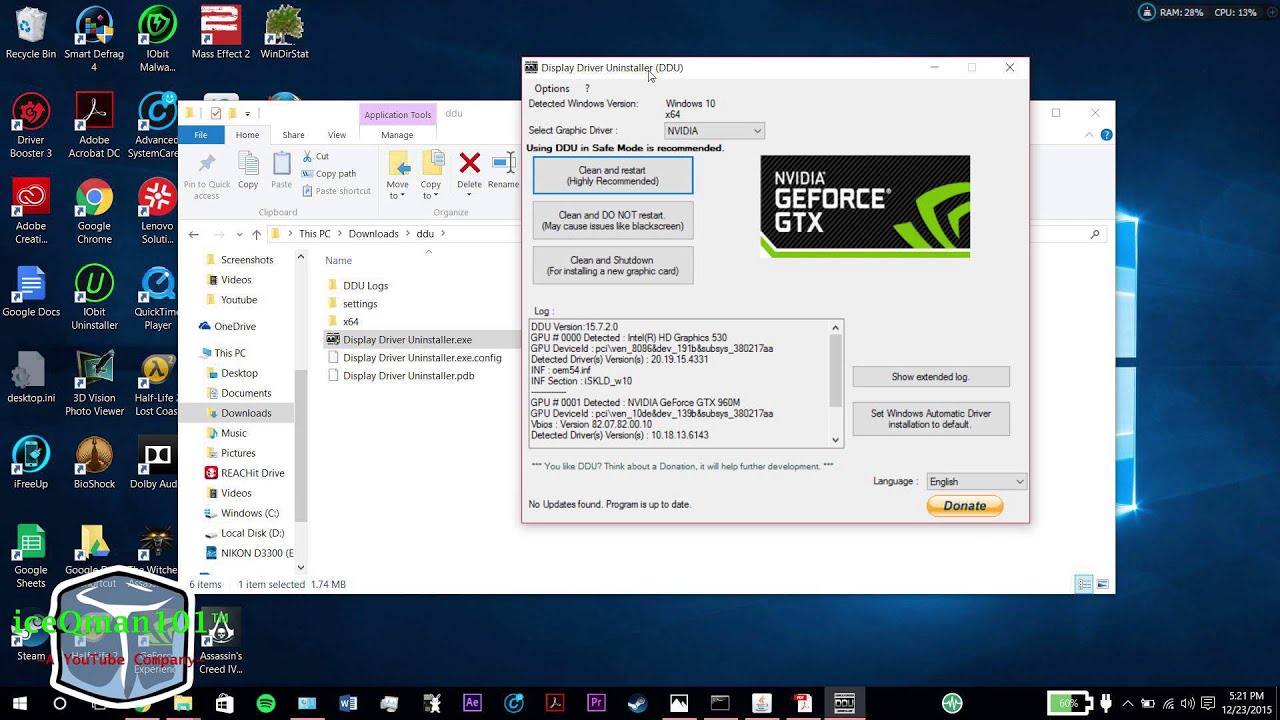
Task: Open the IObit Uninstaller desktop icon
Action: pyautogui.click(x=94, y=297)
